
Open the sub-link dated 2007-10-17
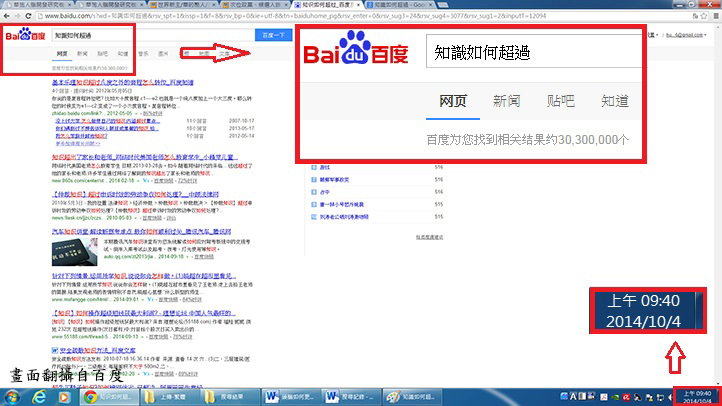[108, 121]
